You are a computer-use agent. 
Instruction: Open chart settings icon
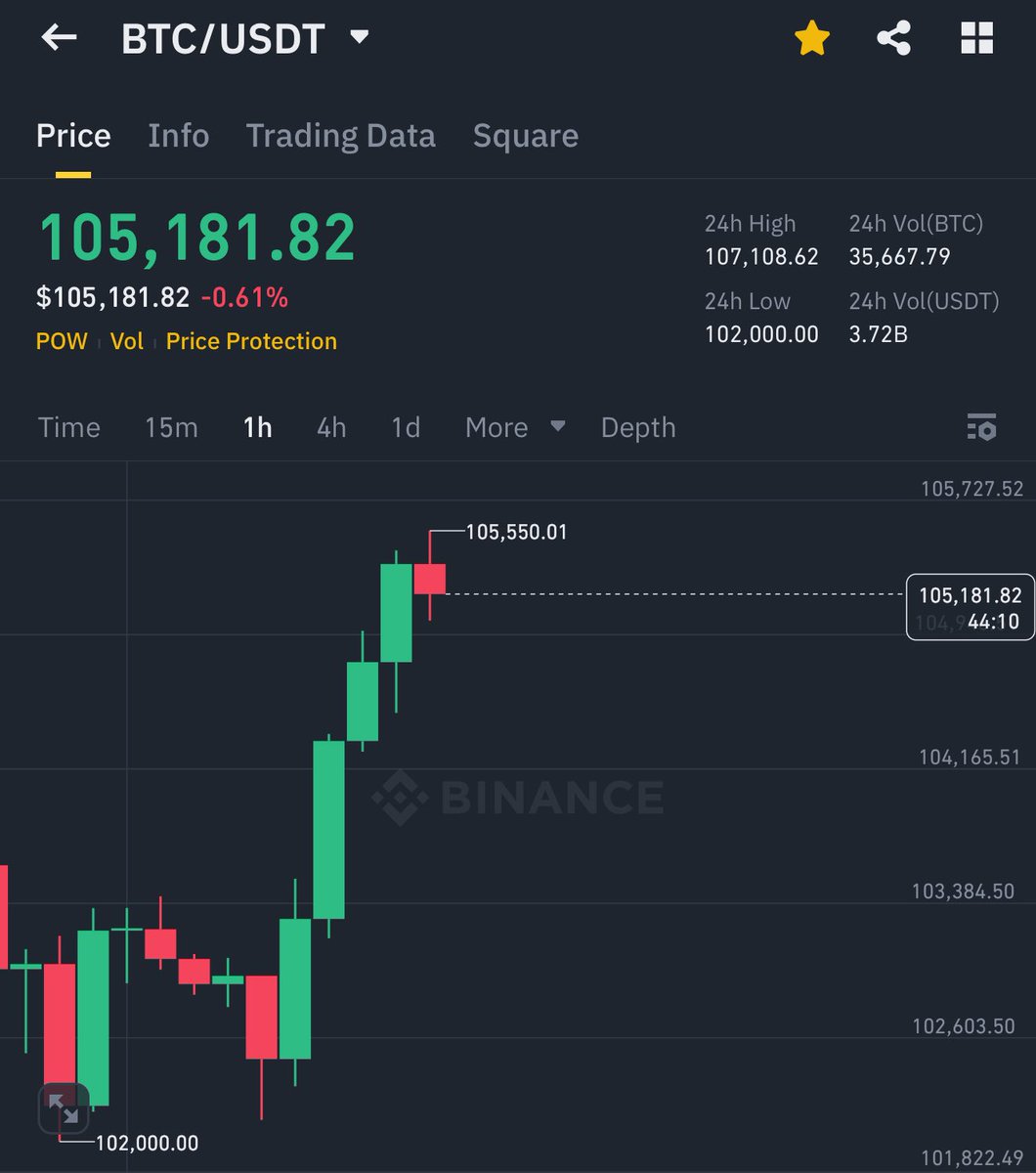coord(980,427)
